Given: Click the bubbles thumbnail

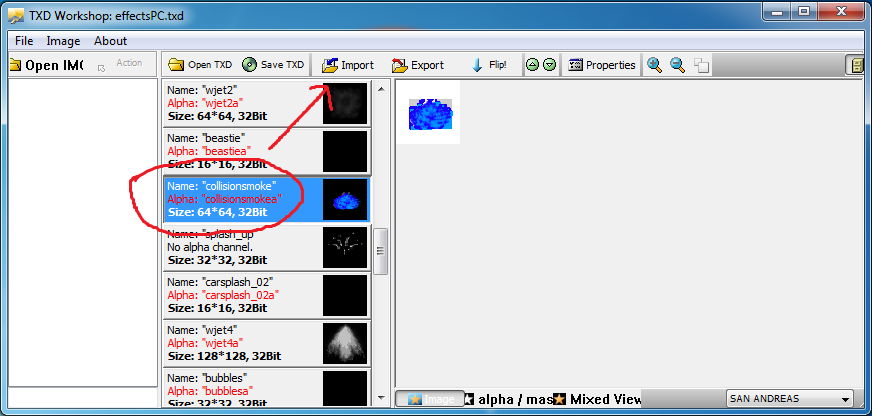Looking at the screenshot, I should coord(345,388).
